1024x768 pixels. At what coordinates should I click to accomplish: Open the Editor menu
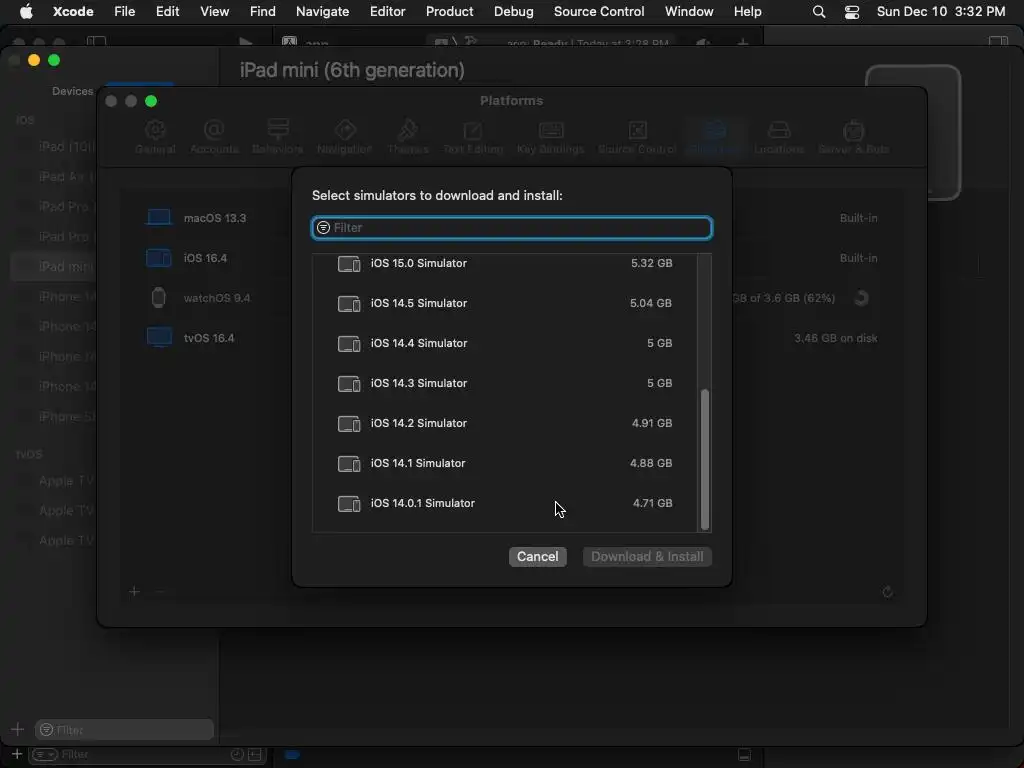387,11
